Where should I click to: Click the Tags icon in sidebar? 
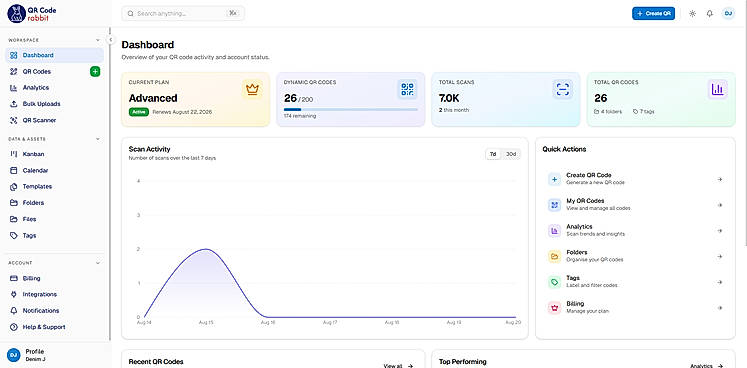pyautogui.click(x=13, y=235)
